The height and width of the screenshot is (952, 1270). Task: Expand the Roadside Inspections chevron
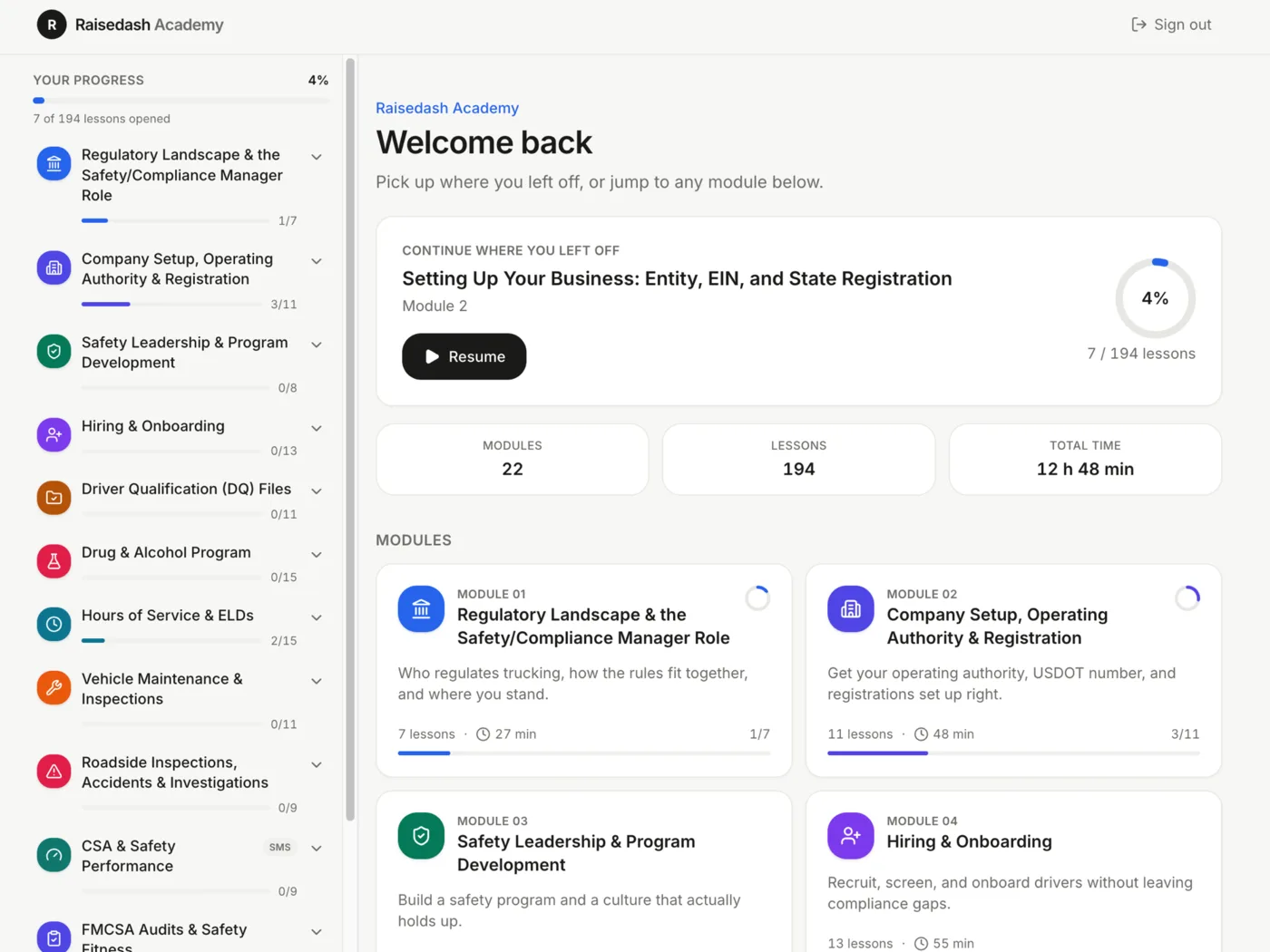pyautogui.click(x=317, y=764)
